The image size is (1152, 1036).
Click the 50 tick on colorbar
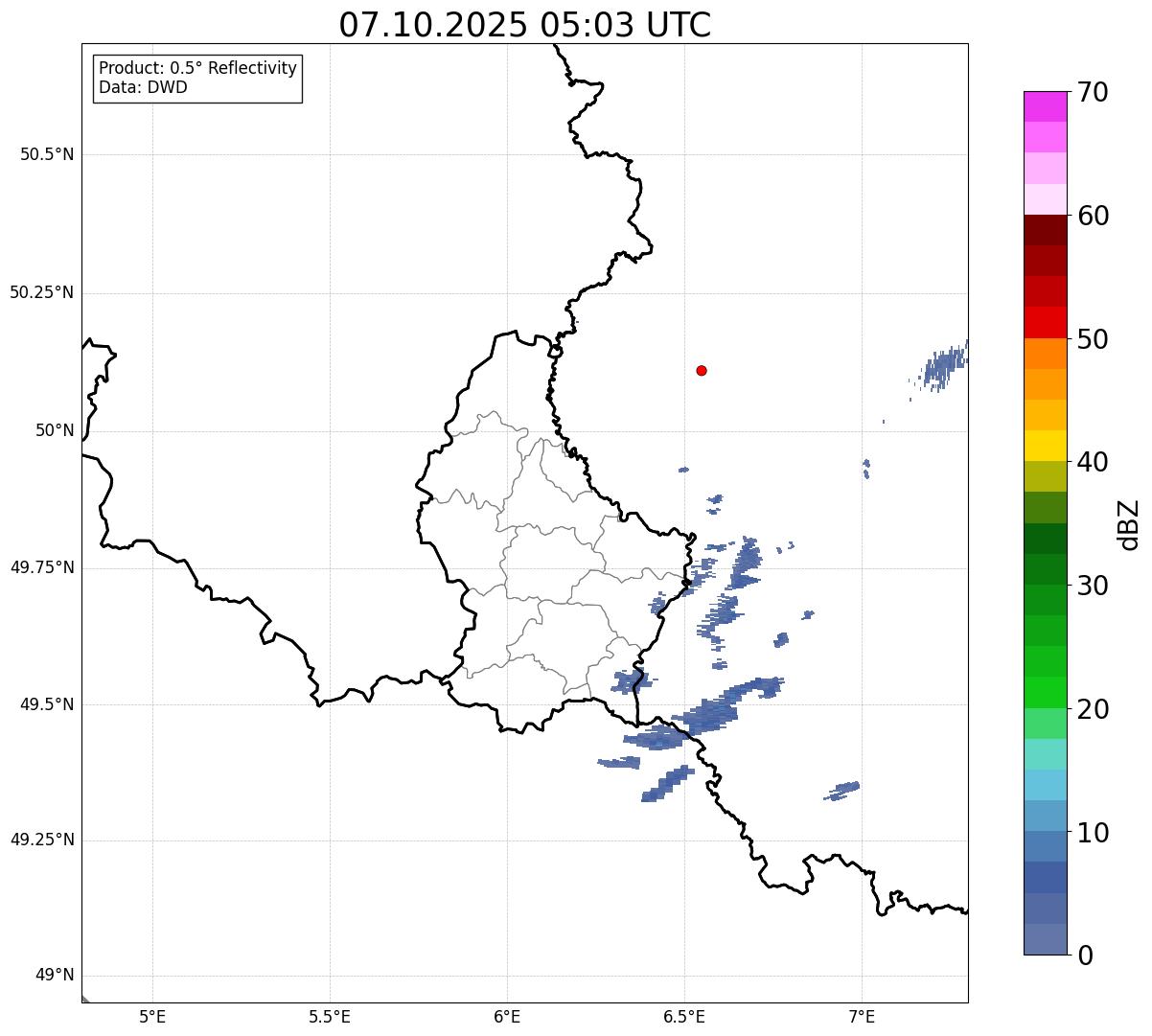(x=1094, y=339)
